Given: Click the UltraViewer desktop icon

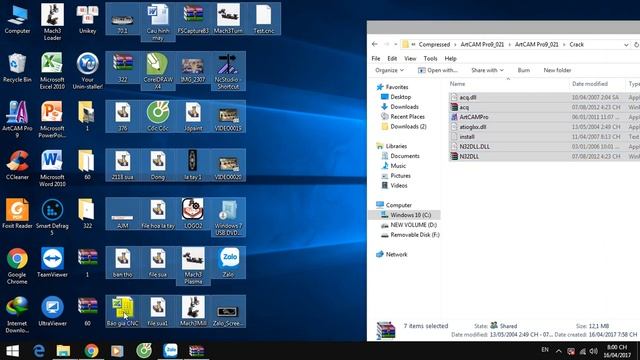Looking at the screenshot, I should (52, 311).
